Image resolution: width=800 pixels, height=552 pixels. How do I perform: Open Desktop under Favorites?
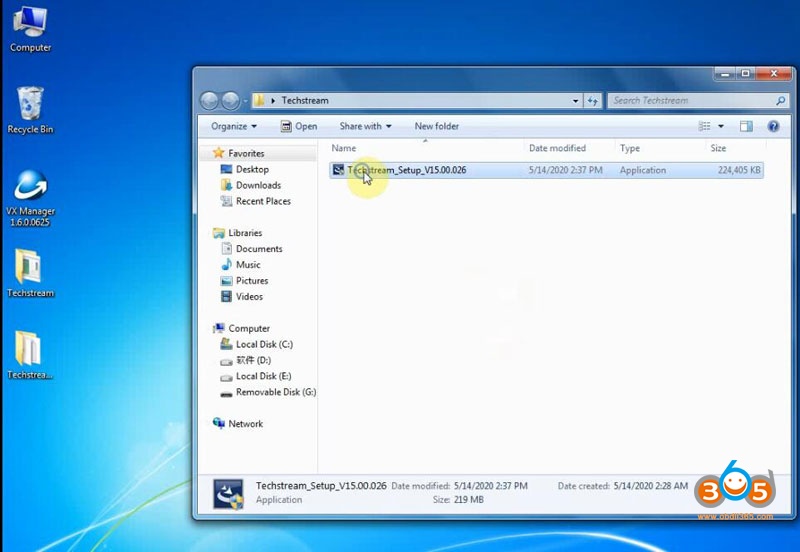(252, 169)
